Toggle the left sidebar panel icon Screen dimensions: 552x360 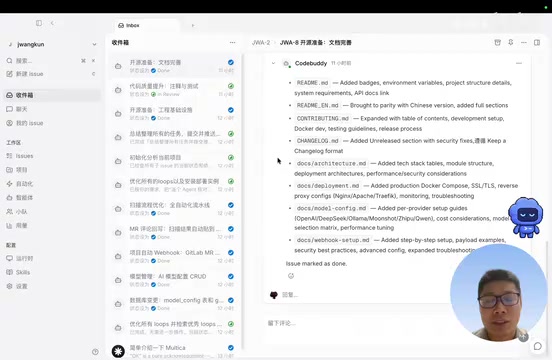click(39, 23)
